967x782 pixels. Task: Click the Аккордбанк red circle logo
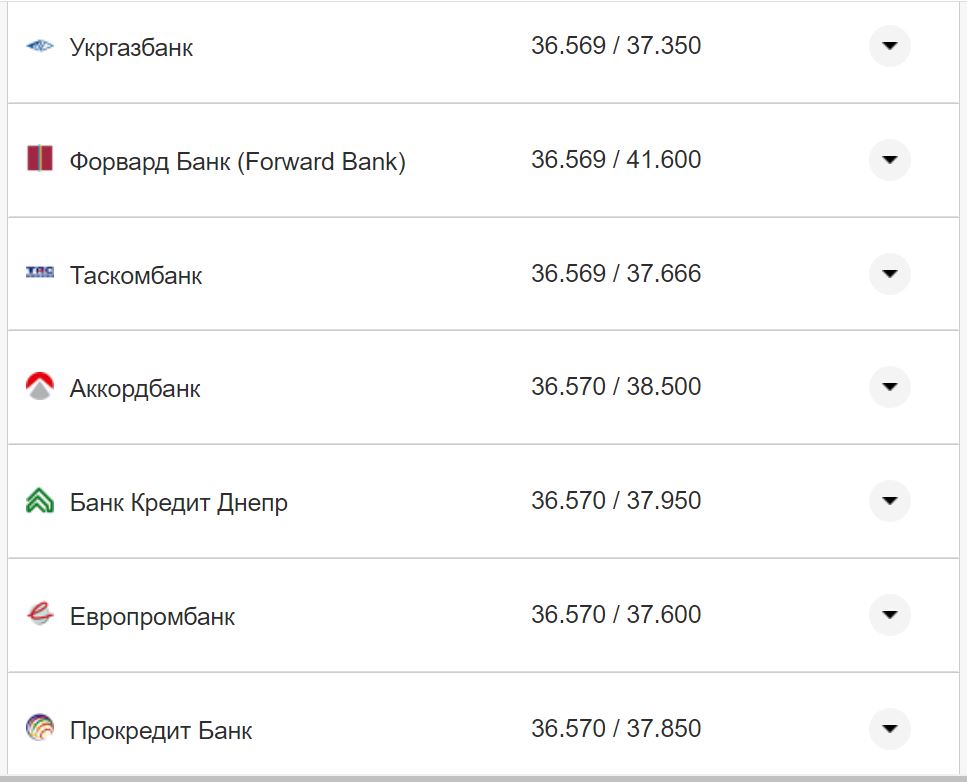[39, 386]
